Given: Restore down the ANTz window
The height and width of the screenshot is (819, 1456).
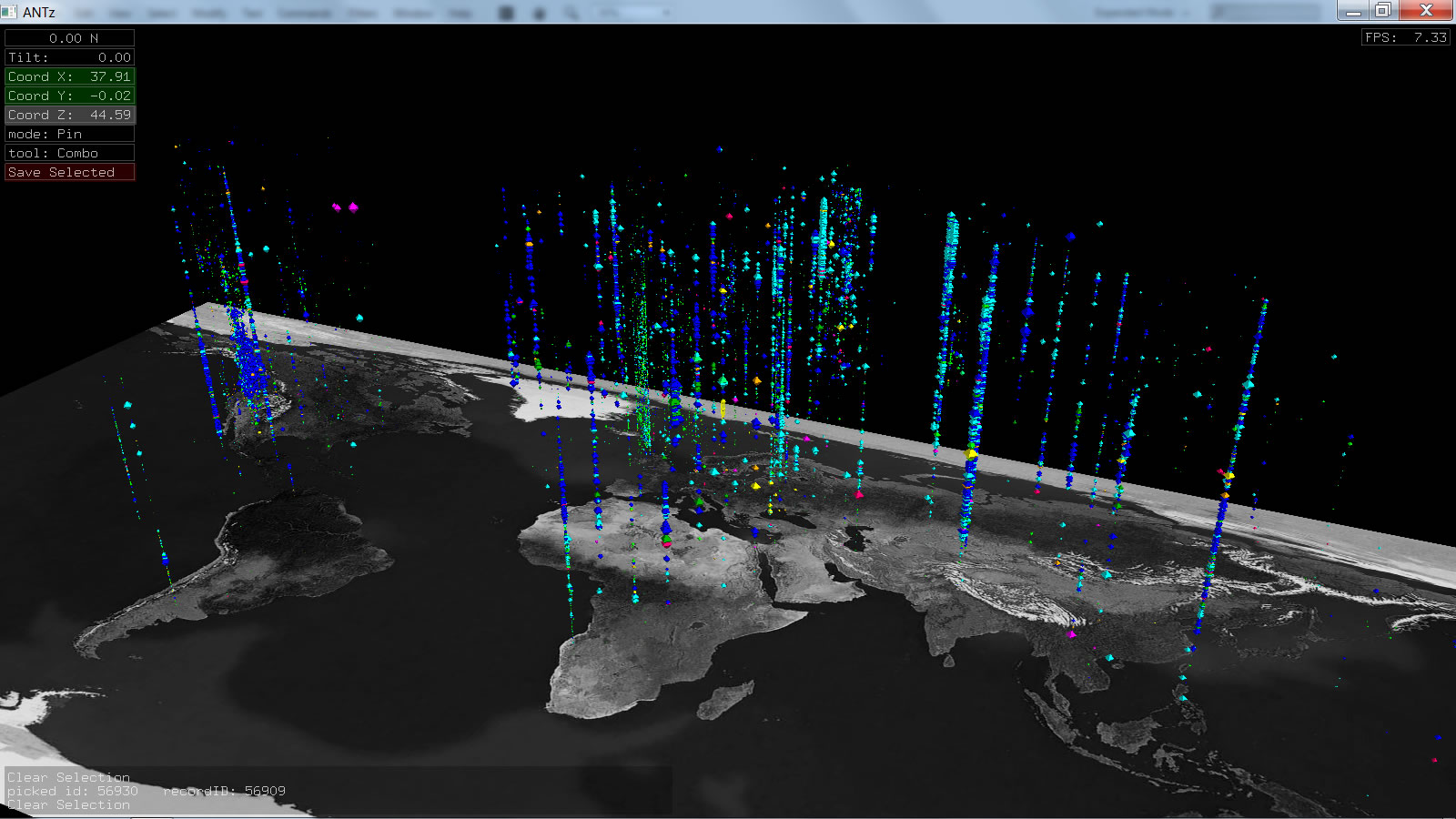Looking at the screenshot, I should [1382, 10].
